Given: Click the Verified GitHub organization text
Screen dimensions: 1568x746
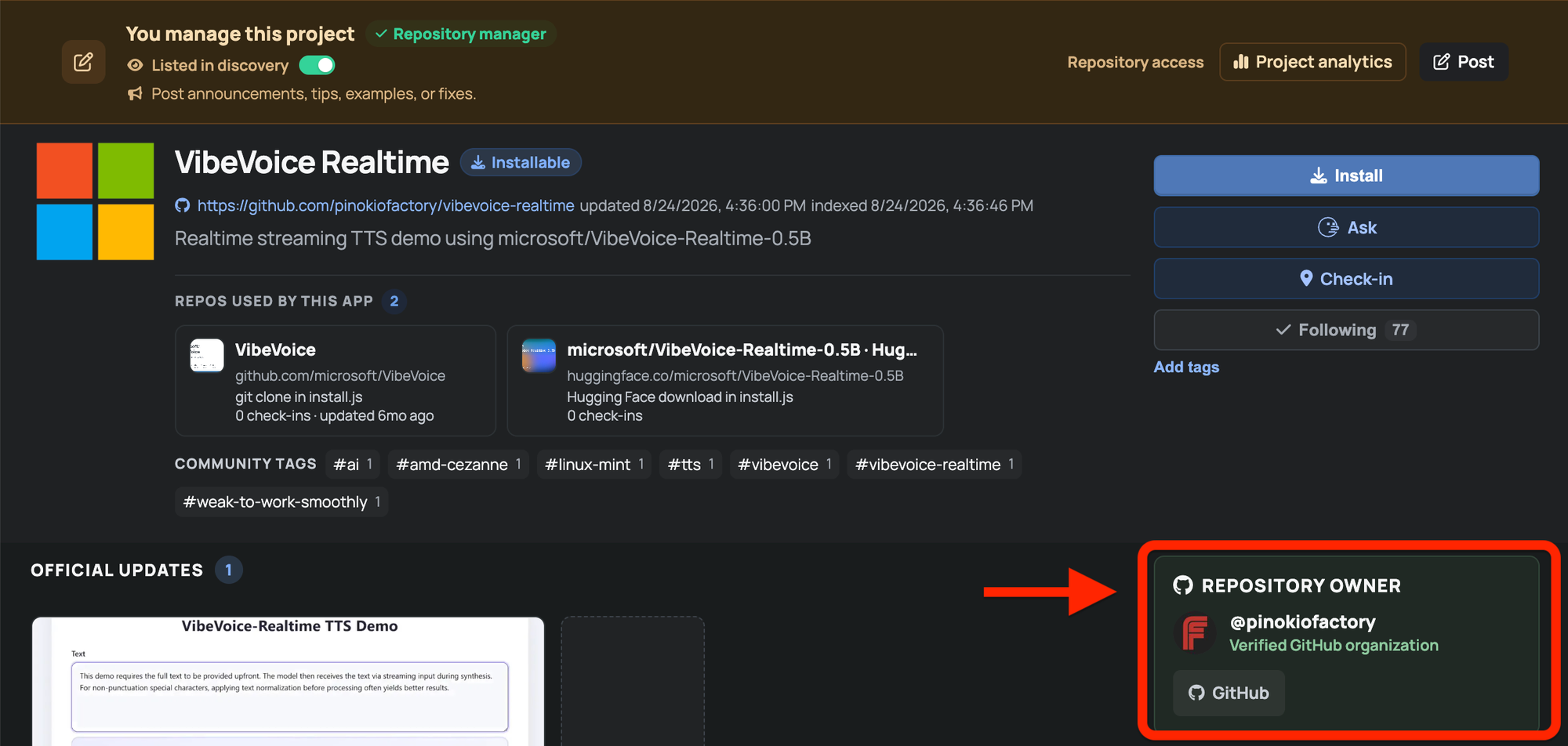Looking at the screenshot, I should [x=1334, y=646].
